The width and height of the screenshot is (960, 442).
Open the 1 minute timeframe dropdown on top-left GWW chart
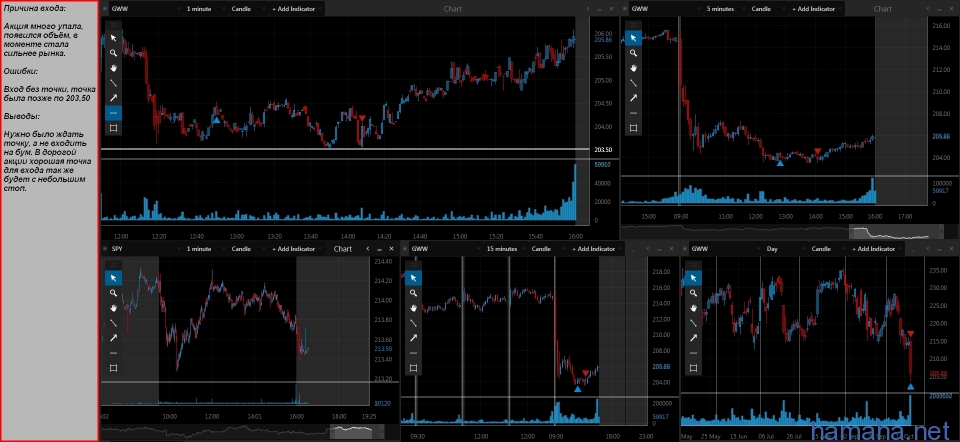tap(205, 9)
